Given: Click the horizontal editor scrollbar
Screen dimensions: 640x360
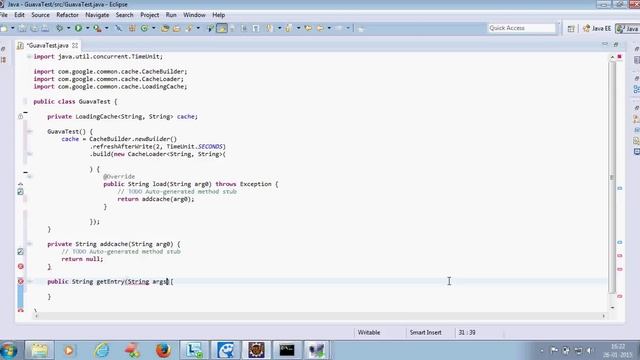Looking at the screenshot, I should (320, 316).
